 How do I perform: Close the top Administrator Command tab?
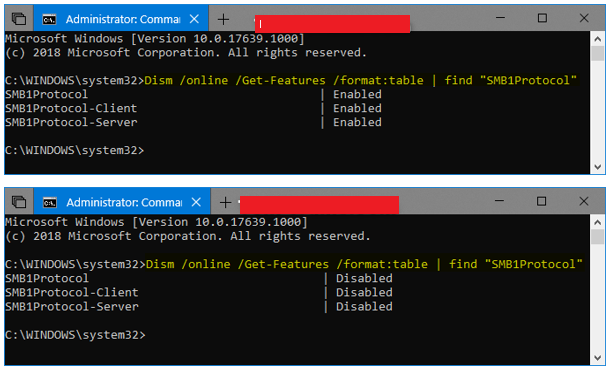point(194,19)
